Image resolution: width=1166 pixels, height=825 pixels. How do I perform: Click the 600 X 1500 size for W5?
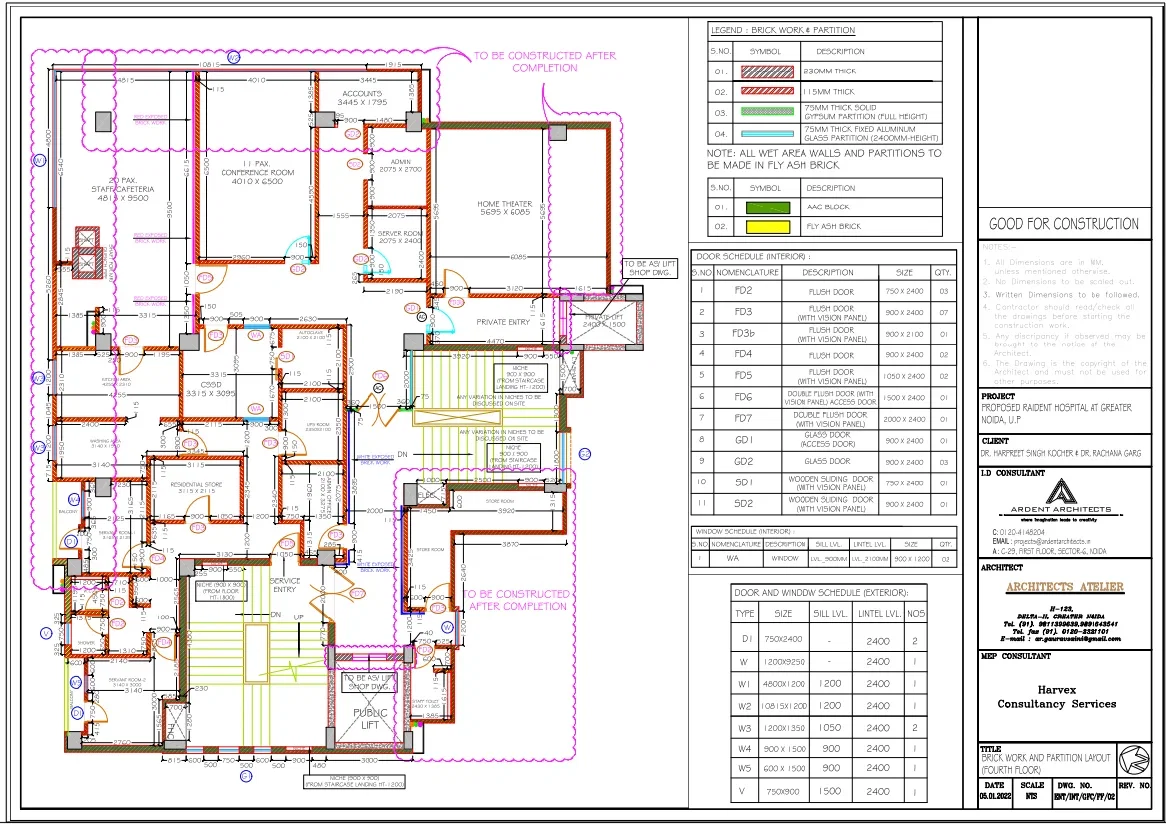click(783, 768)
